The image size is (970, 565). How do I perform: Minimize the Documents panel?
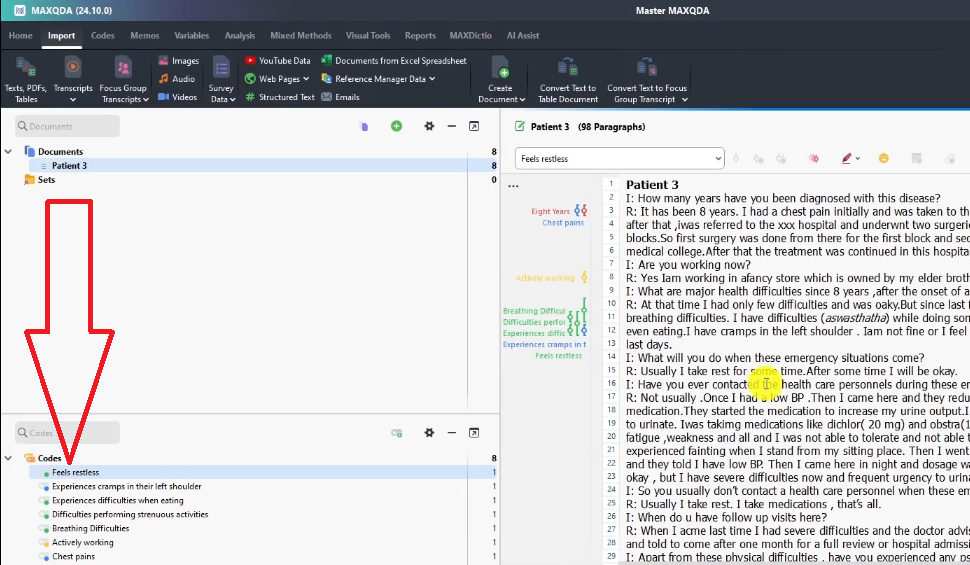click(452, 126)
